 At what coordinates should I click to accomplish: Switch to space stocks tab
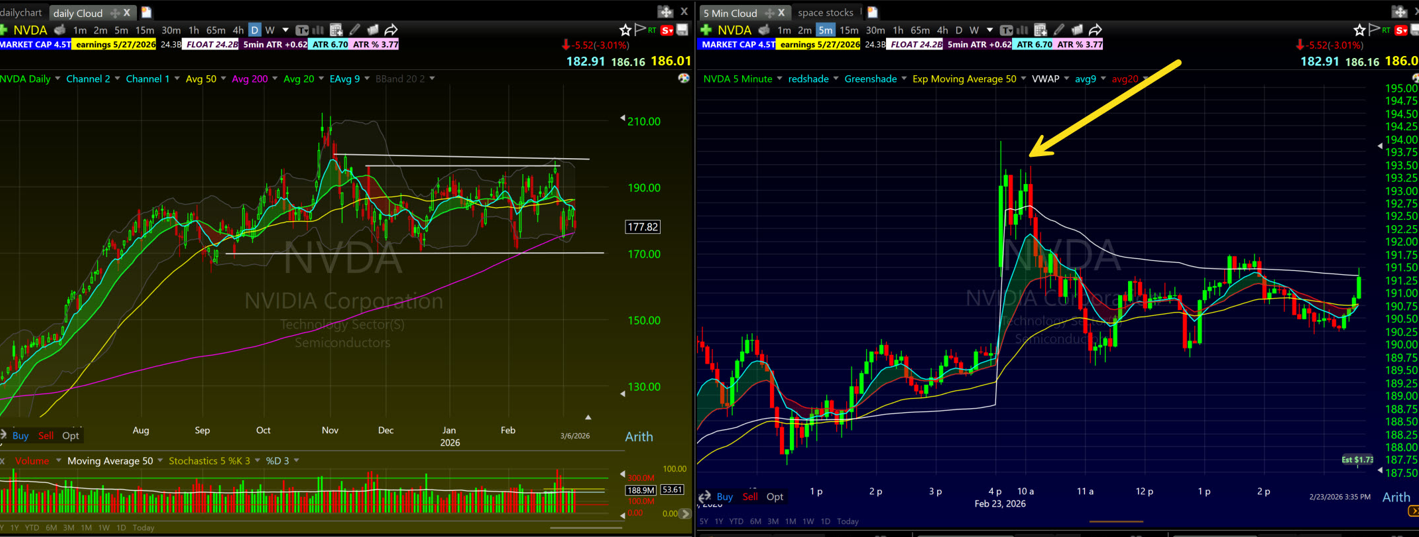(826, 13)
